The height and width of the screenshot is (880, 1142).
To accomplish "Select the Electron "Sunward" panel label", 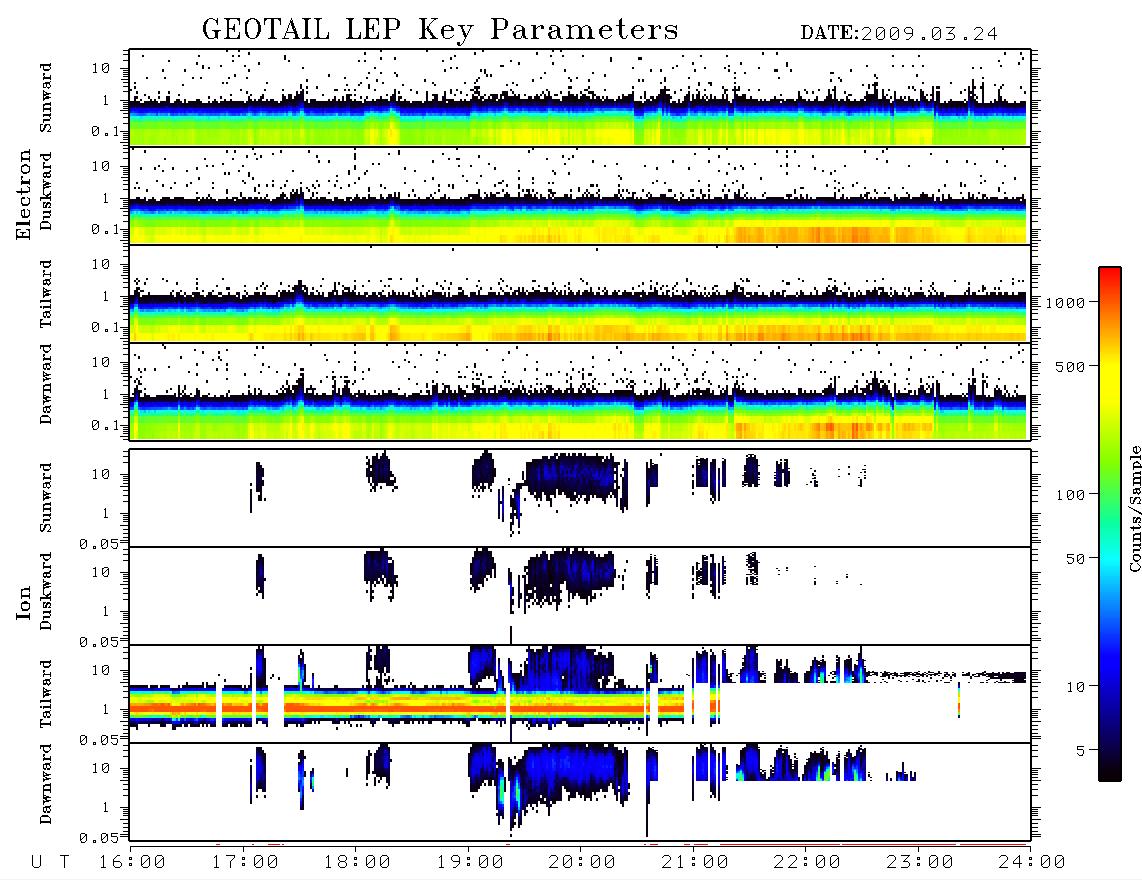I will (x=46, y=97).
